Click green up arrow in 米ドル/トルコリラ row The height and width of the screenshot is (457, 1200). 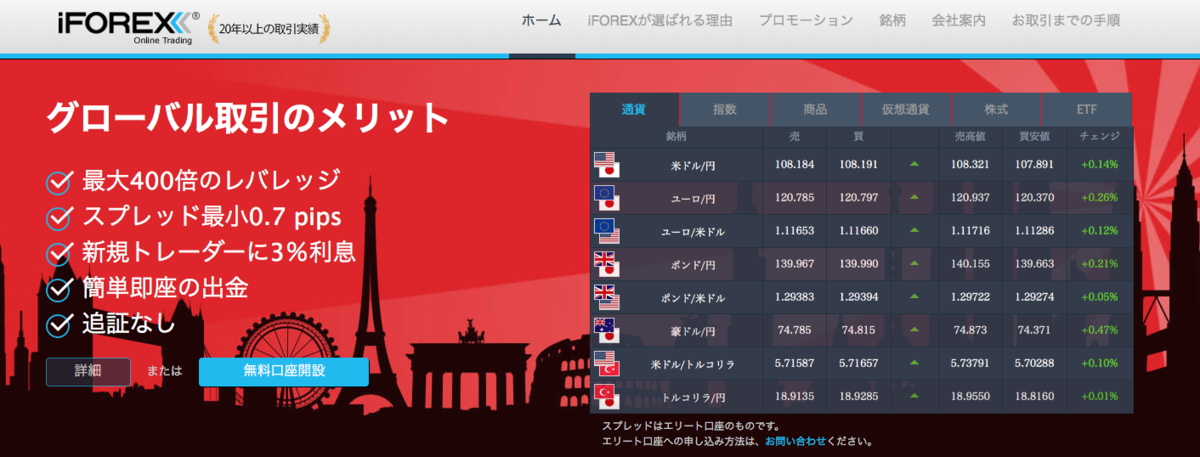pos(914,363)
